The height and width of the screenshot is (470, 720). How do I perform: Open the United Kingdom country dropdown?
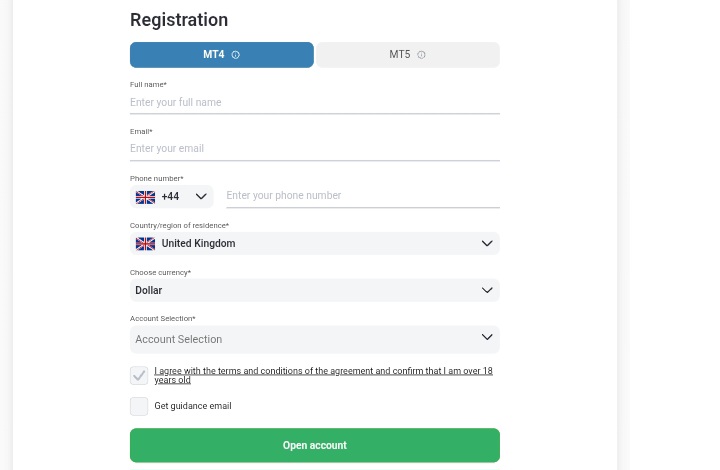click(315, 243)
